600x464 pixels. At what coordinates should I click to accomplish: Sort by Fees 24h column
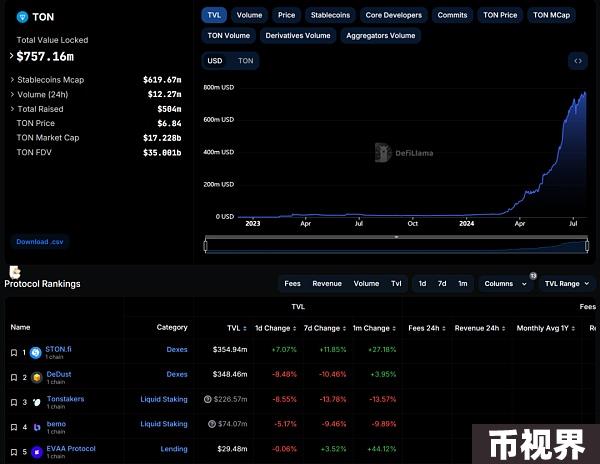pos(444,329)
